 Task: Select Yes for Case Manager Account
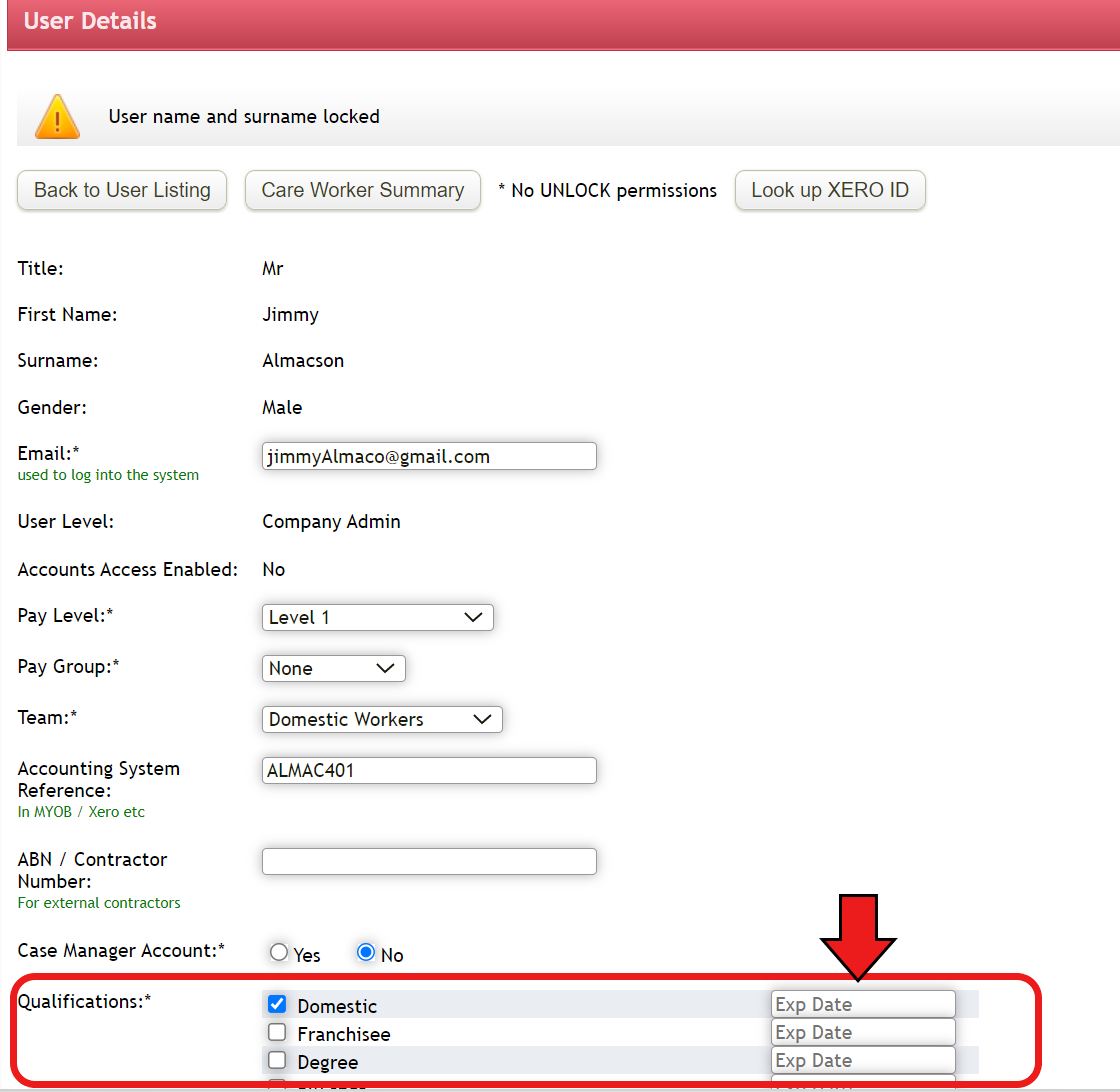click(279, 953)
